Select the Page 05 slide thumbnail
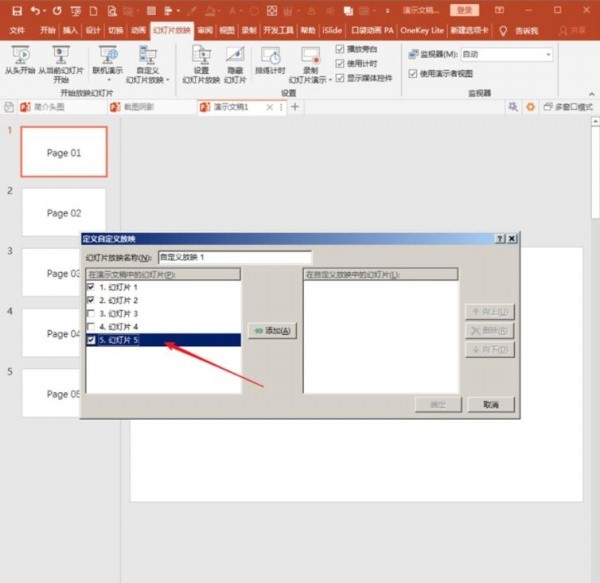 click(x=51, y=393)
